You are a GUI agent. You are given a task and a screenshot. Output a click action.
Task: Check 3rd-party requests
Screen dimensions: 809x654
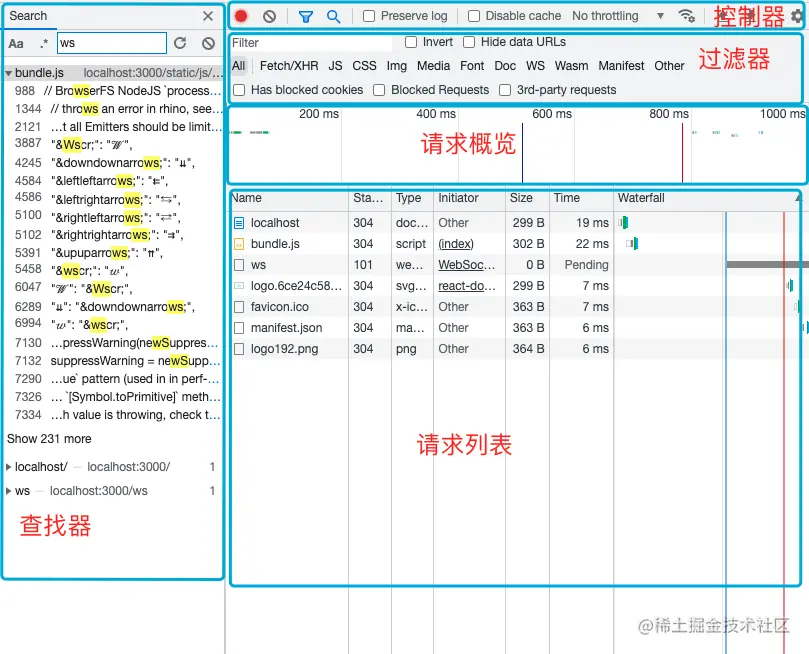505,90
